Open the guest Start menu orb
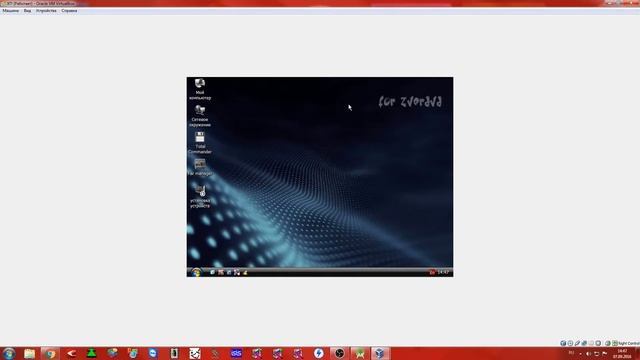The image size is (640, 360). [196, 272]
